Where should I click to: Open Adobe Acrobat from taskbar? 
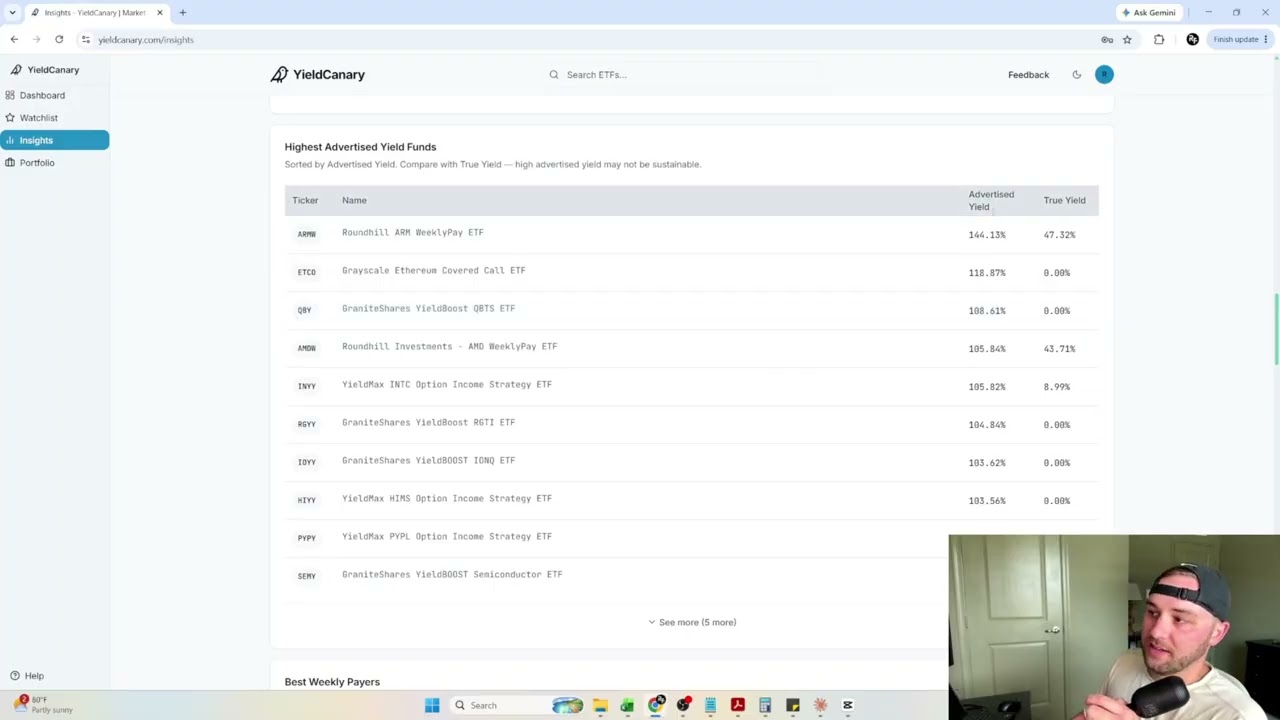[x=737, y=706]
